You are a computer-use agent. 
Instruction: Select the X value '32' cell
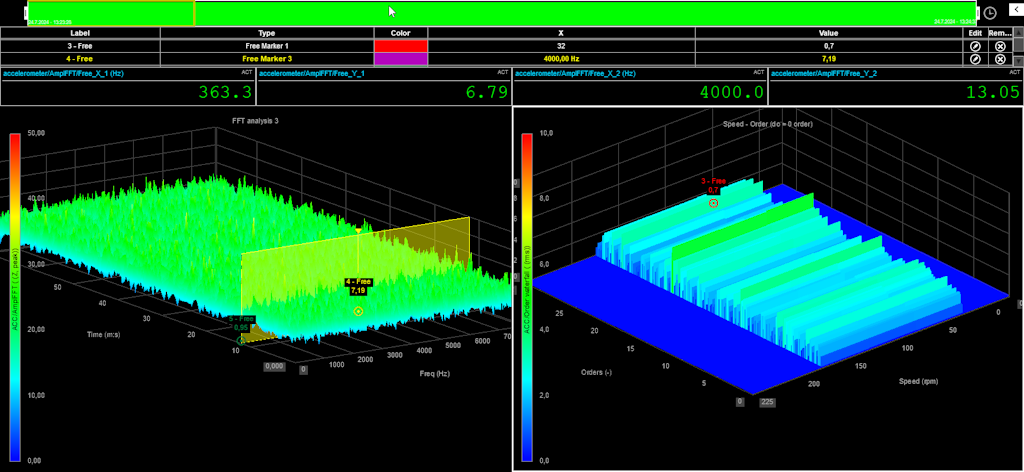[x=561, y=46]
